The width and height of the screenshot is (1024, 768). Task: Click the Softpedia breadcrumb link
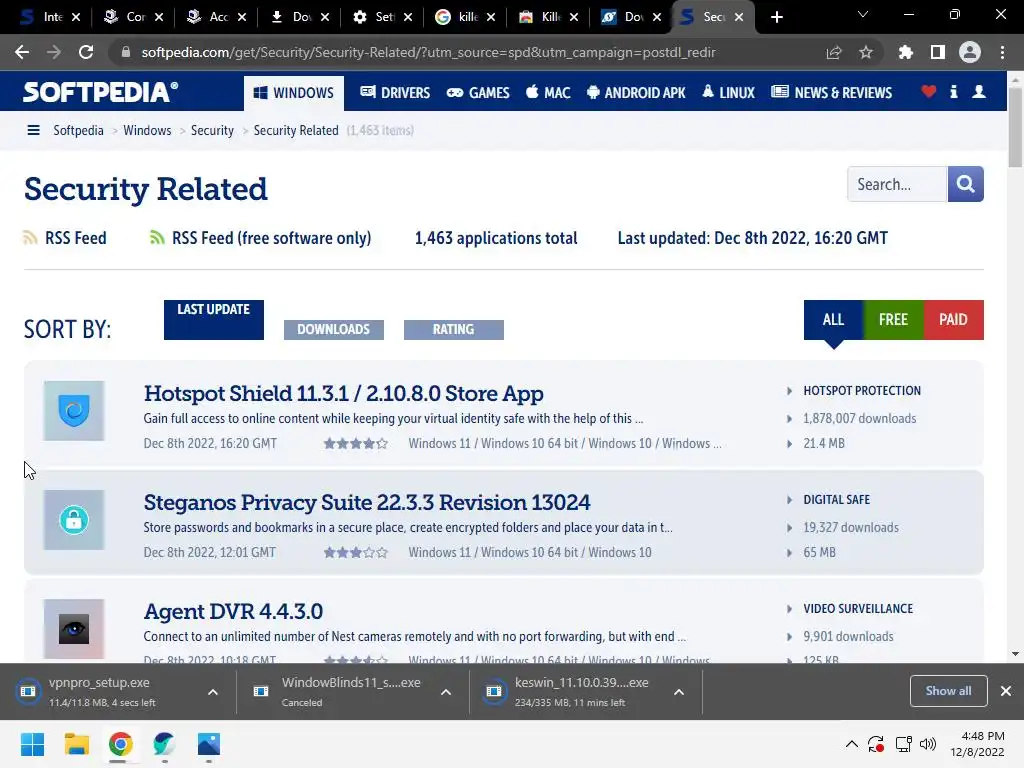tap(78, 130)
